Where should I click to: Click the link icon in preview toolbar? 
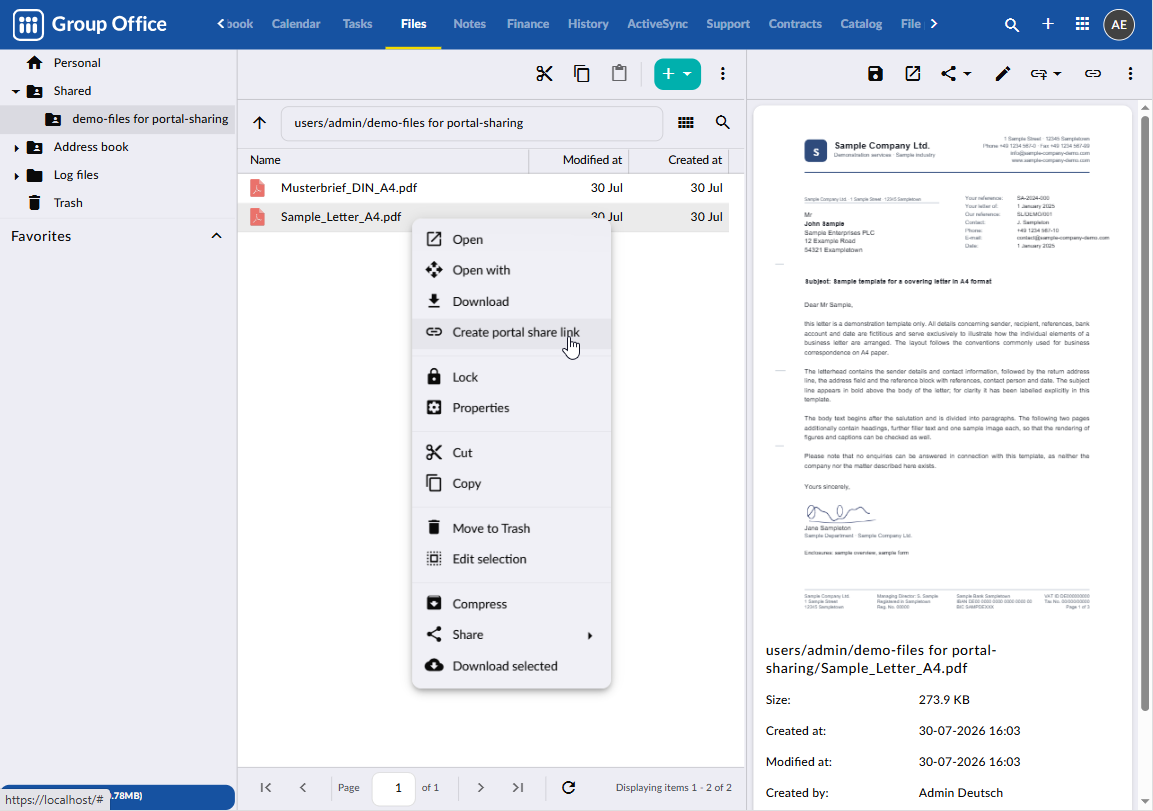1093,74
